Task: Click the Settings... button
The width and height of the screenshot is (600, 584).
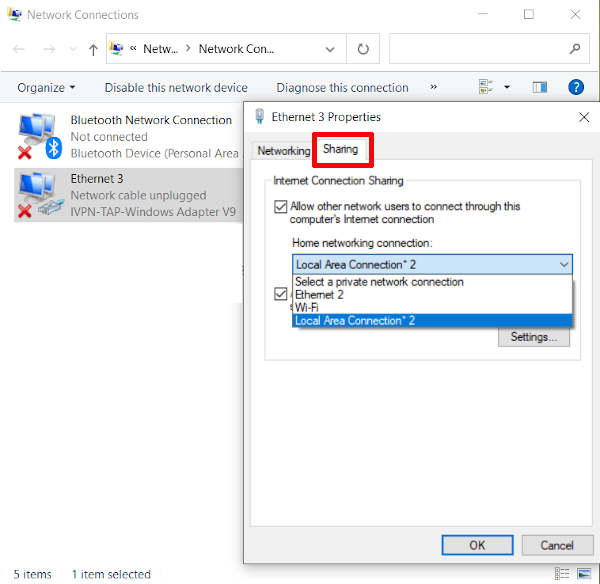Action: pyautogui.click(x=533, y=337)
